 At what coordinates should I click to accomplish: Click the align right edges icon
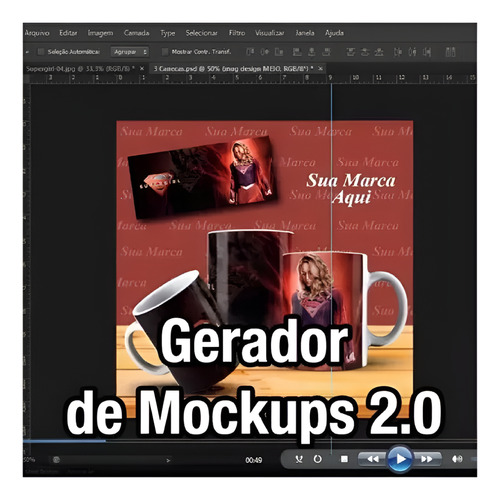(x=326, y=52)
